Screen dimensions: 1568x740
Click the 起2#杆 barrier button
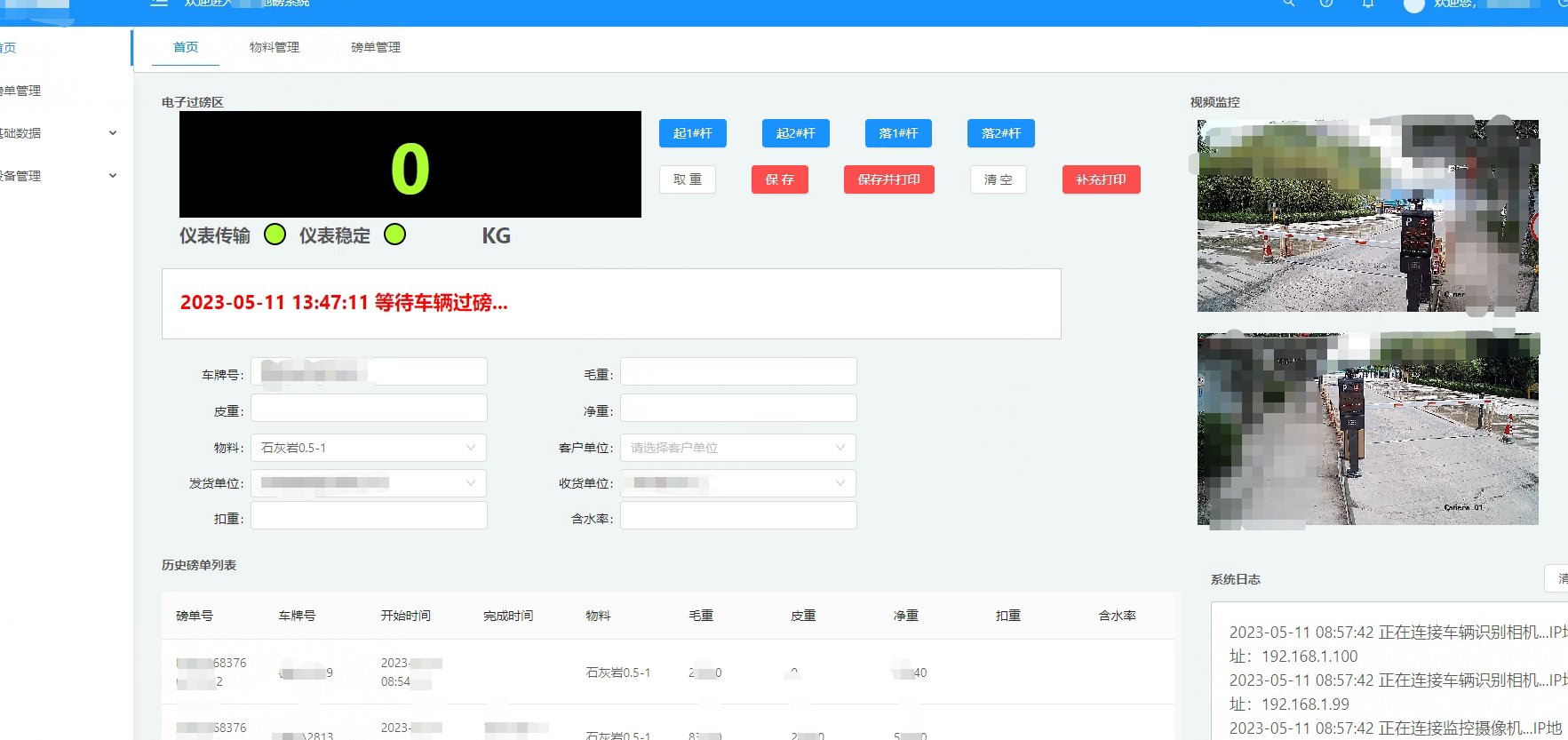click(x=796, y=133)
